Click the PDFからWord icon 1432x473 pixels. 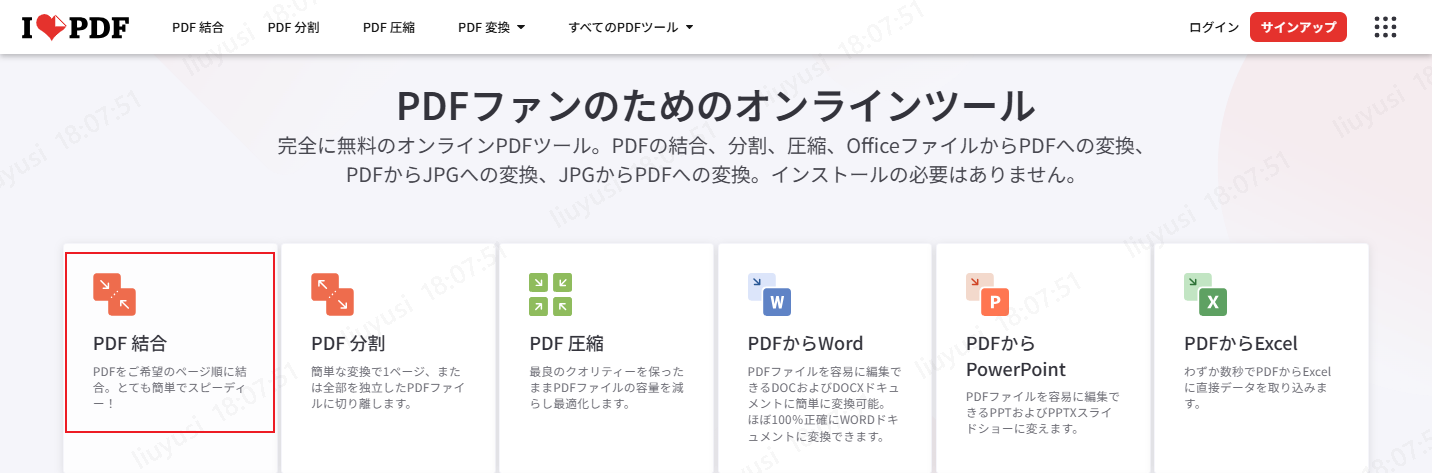(769, 294)
